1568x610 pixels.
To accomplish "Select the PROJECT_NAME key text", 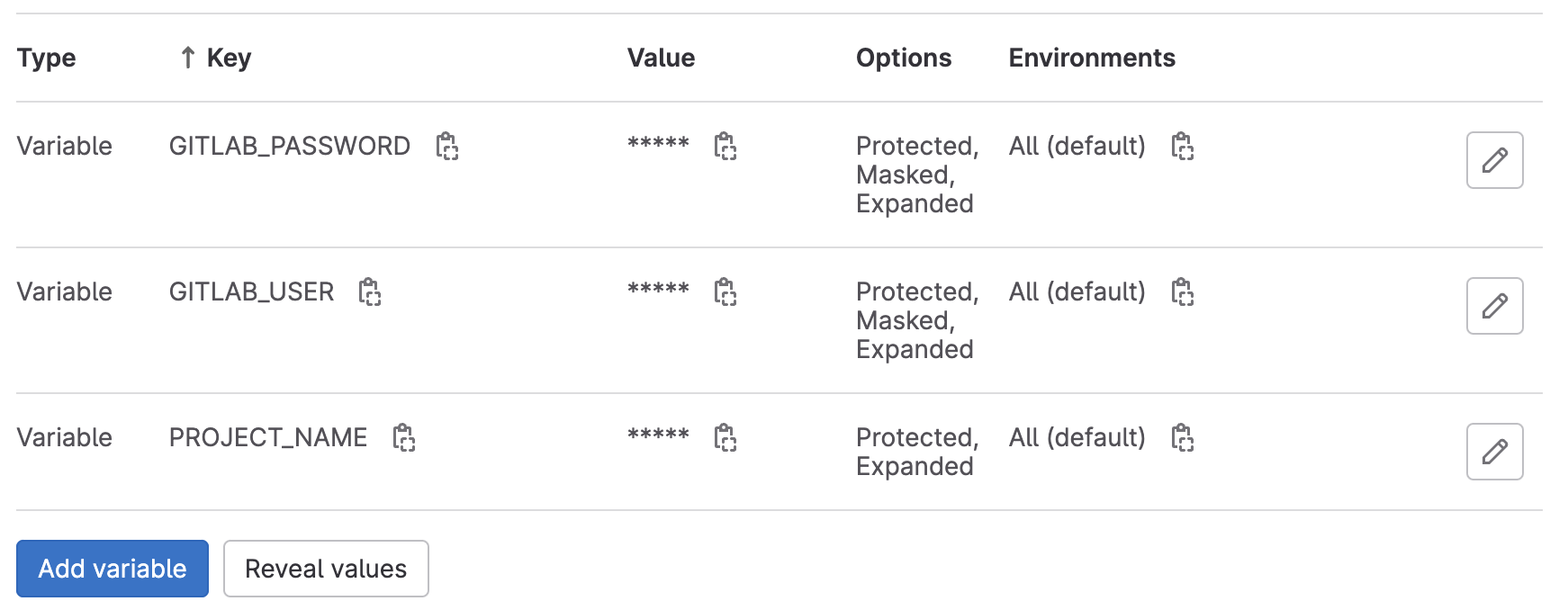I will coord(267,437).
